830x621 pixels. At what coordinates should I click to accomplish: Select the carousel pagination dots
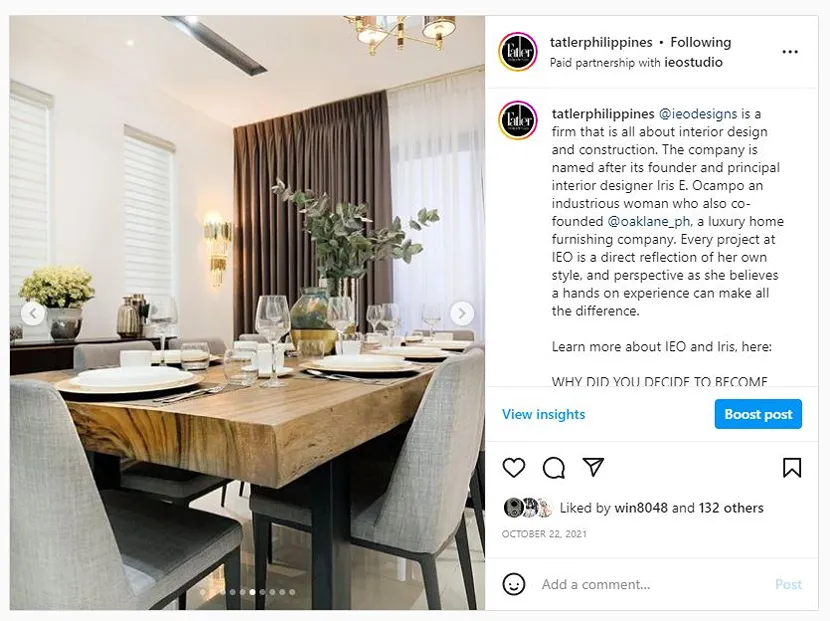tap(247, 592)
